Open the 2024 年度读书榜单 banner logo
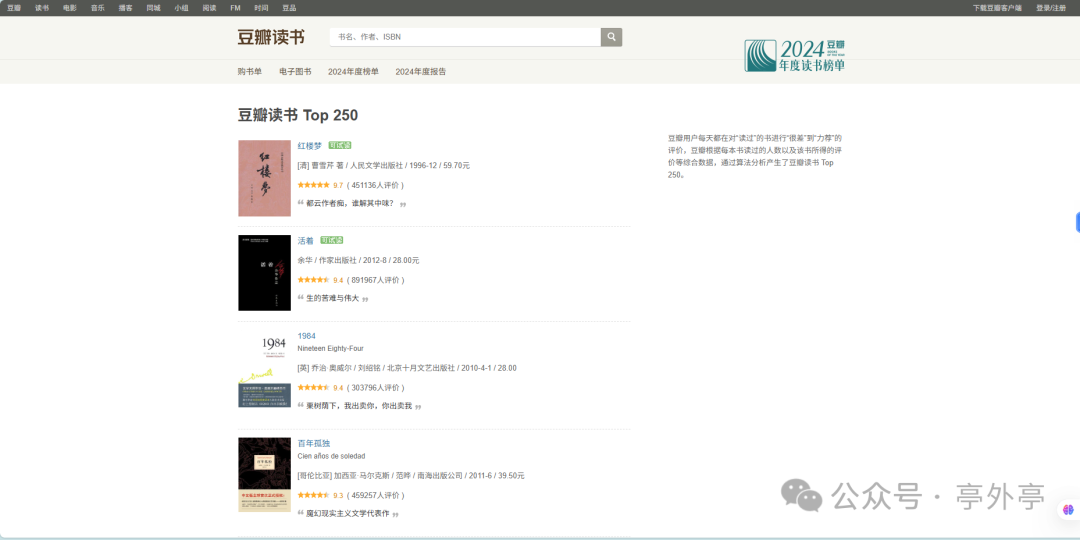The height and width of the screenshot is (540, 1080). pos(794,55)
